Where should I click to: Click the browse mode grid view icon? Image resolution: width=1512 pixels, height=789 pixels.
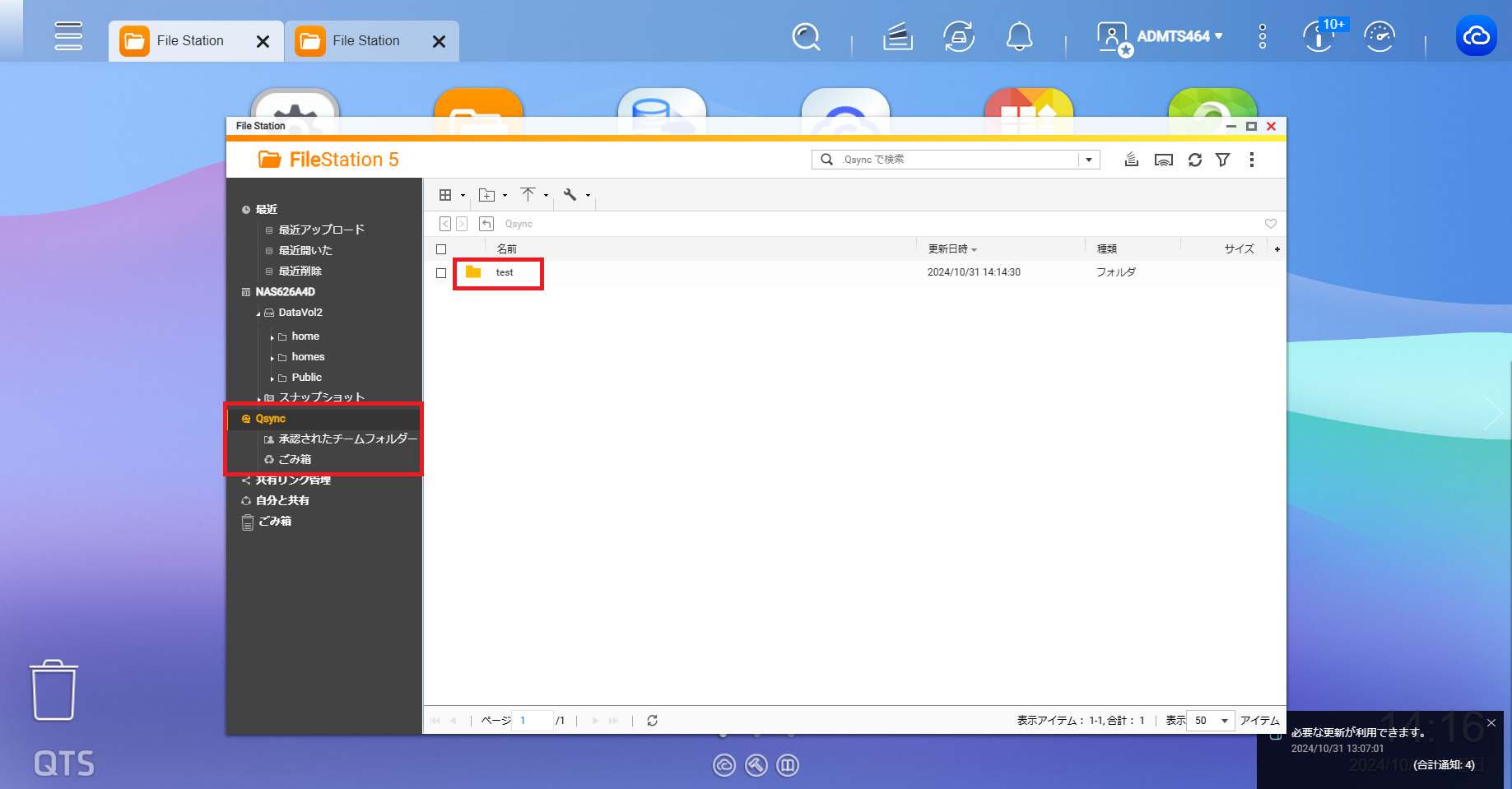click(445, 195)
